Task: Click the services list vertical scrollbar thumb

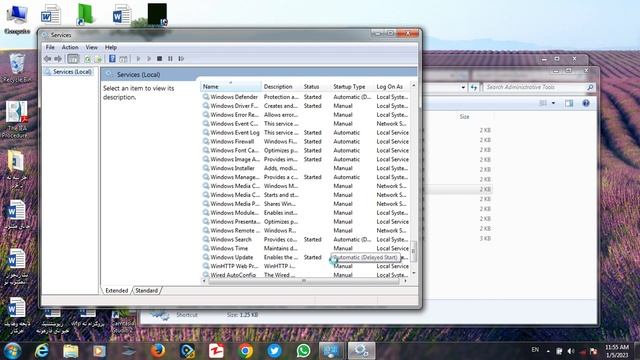Action: click(413, 251)
